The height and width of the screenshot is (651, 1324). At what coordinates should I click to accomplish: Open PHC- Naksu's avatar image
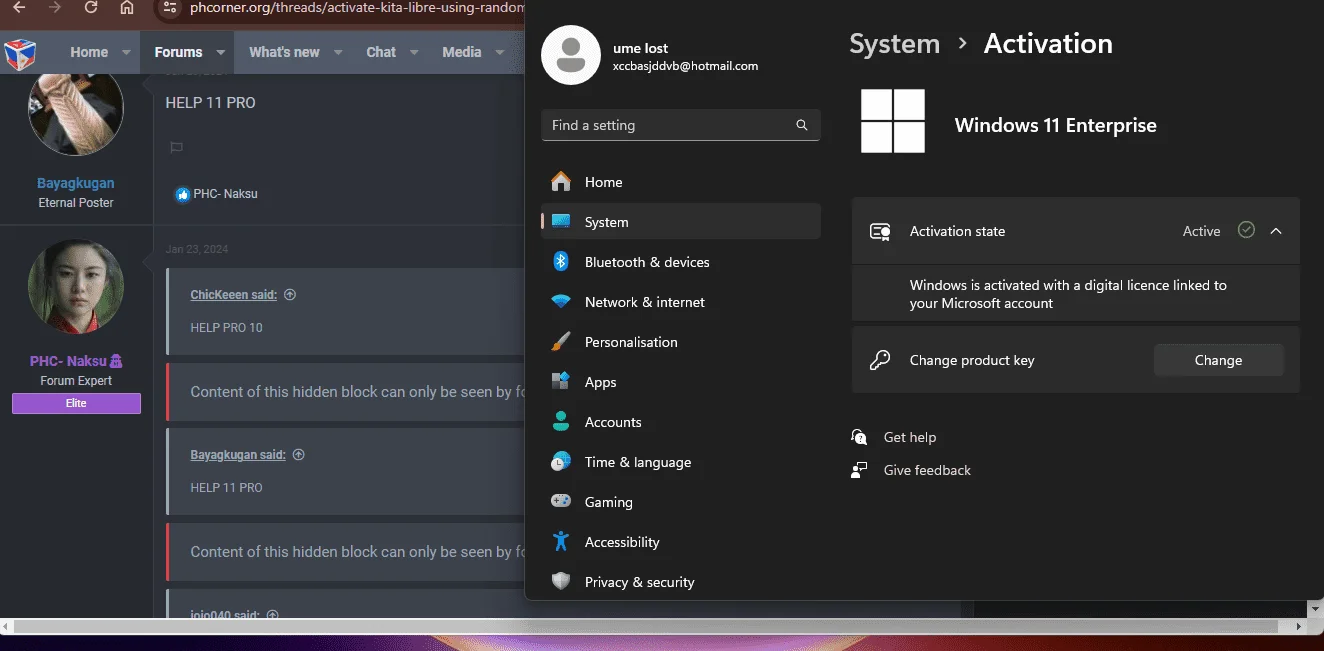76,287
